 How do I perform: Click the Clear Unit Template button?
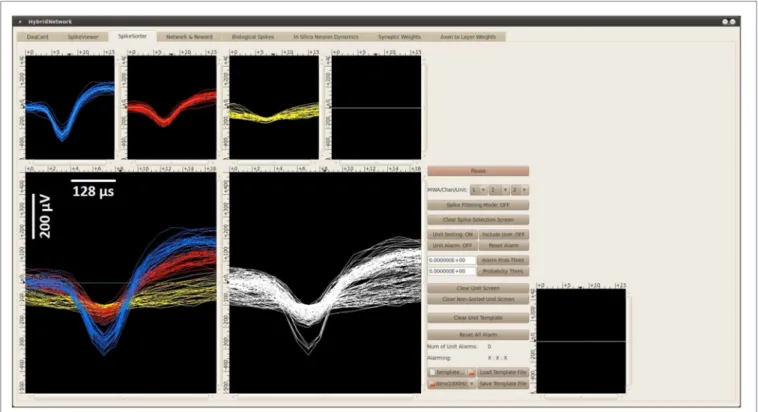(x=478, y=318)
